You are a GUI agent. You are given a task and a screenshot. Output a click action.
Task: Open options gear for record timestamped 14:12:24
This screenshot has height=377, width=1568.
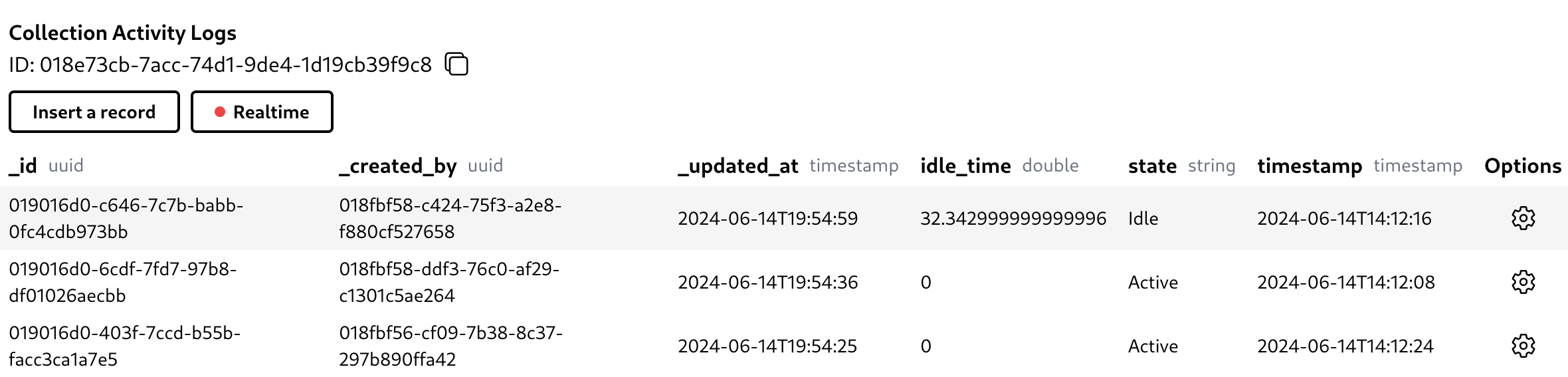pos(1523,346)
